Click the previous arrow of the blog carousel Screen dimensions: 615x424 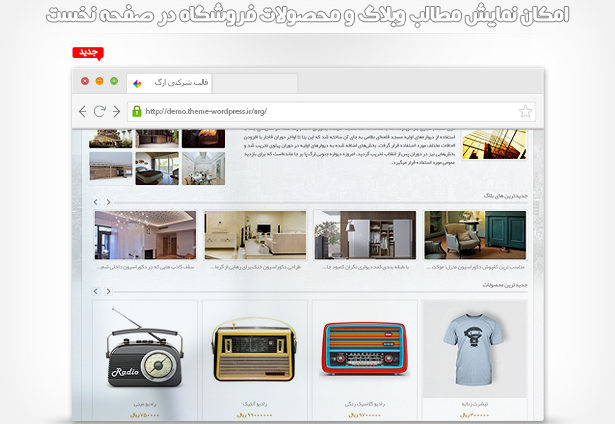coord(94,203)
